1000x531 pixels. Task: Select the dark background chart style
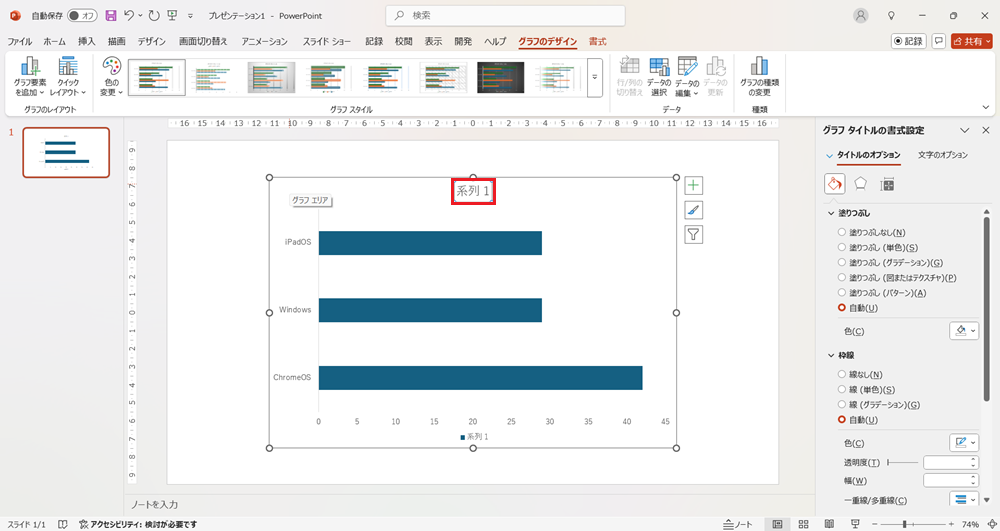[x=501, y=77]
